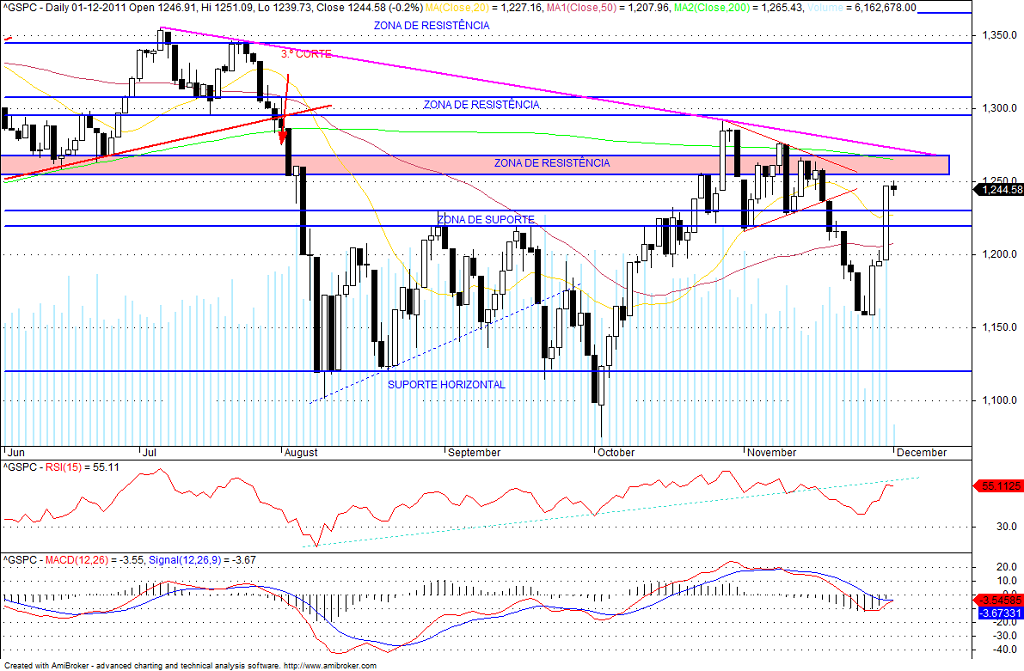Click the "ZONA DE RESISTÊNCIA" label above the 1,350 line
The image size is (1024, 671).
pyautogui.click(x=432, y=25)
